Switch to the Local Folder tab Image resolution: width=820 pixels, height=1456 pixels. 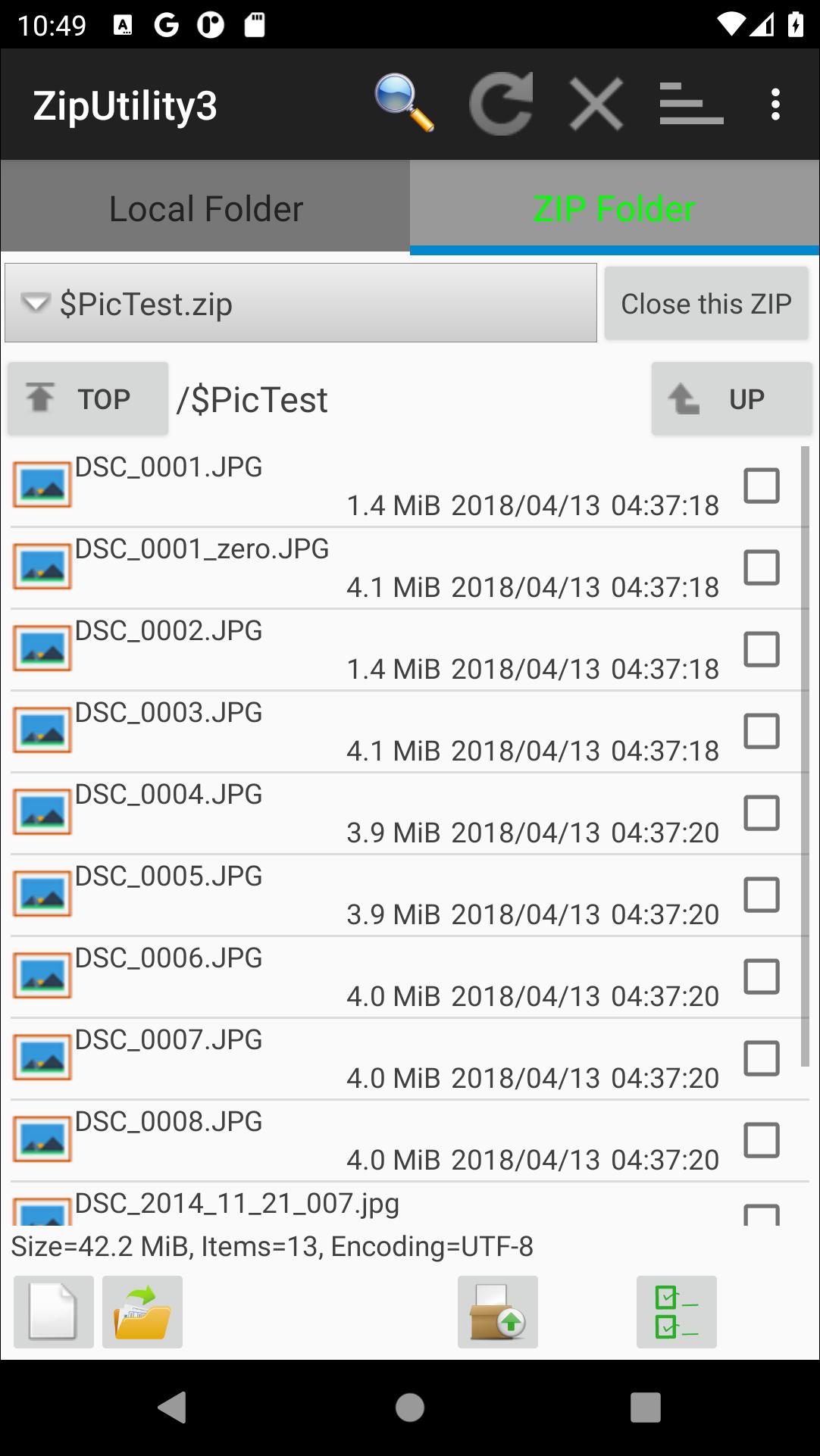[205, 208]
